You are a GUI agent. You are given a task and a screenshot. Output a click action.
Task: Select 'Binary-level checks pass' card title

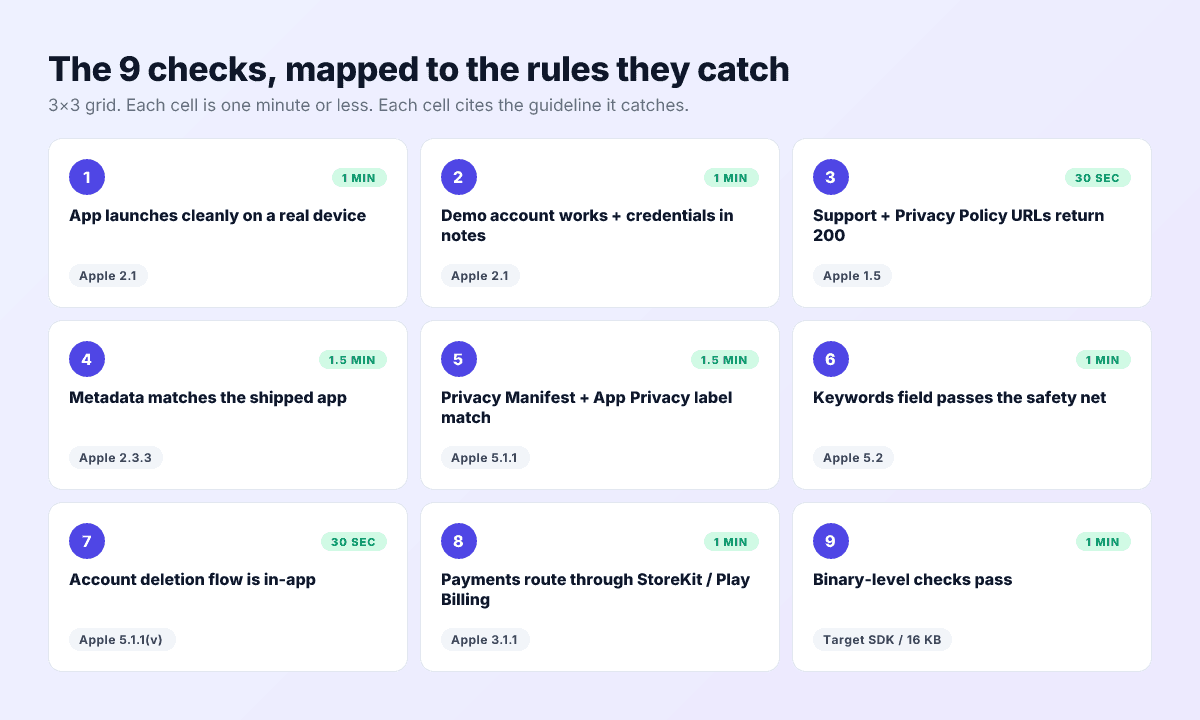pyautogui.click(x=912, y=580)
